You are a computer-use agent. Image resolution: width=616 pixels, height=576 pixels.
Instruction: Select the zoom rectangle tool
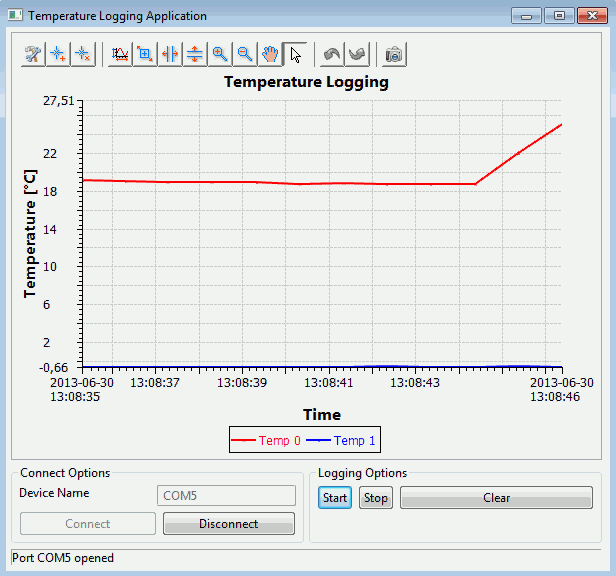tap(146, 55)
